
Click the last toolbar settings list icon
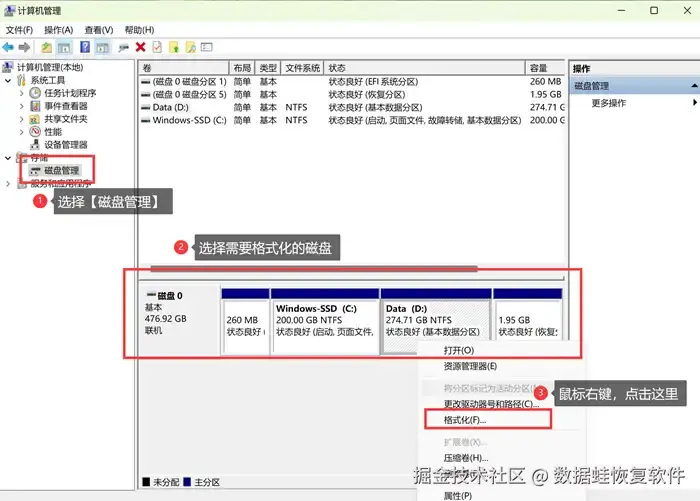click(207, 47)
